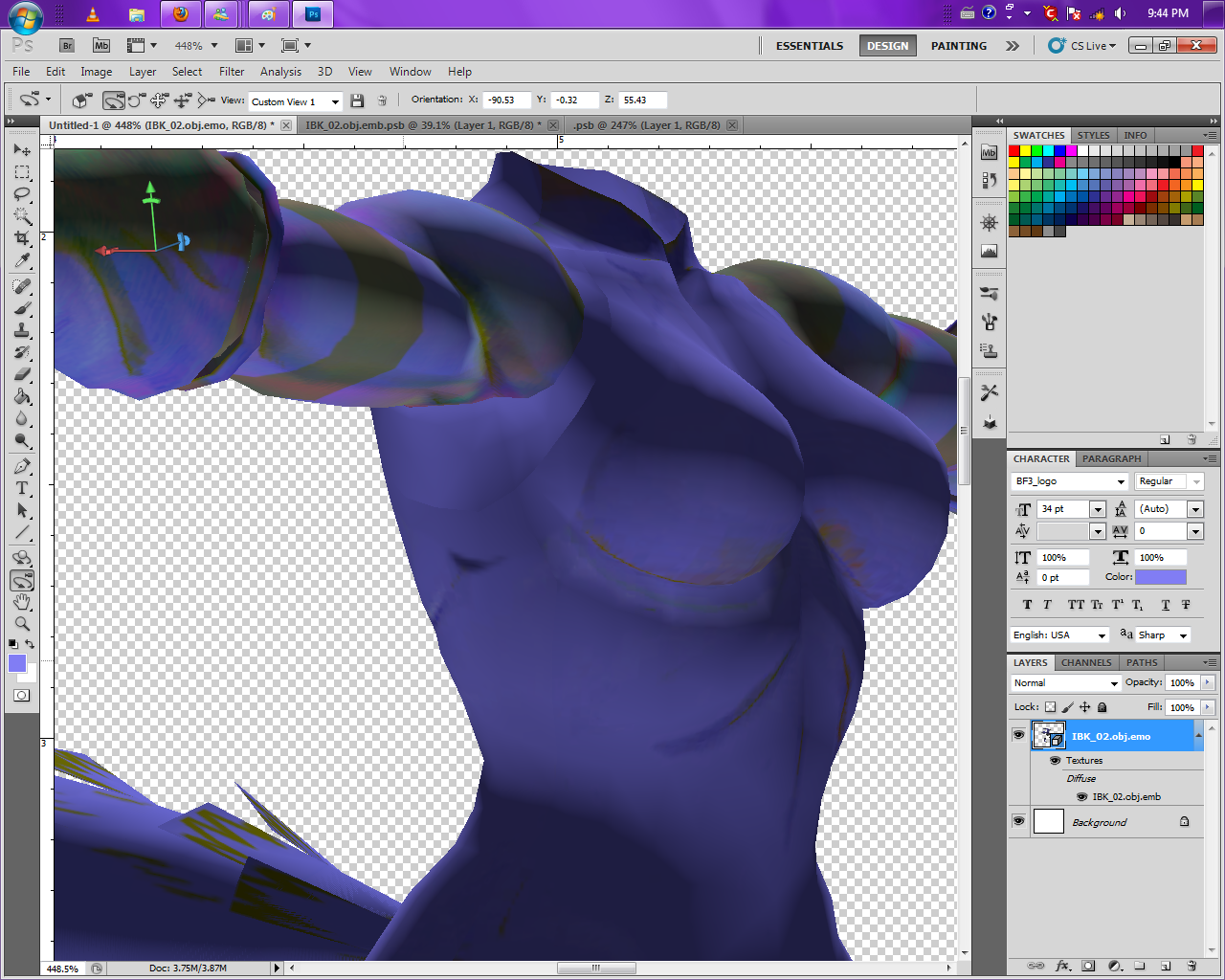Select the Horizontal Type tool
The width and height of the screenshot is (1225, 980).
(22, 488)
